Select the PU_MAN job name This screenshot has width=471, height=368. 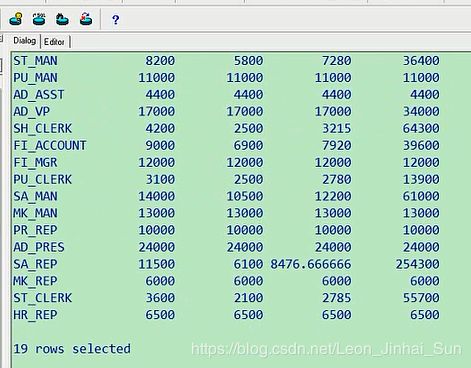point(35,78)
